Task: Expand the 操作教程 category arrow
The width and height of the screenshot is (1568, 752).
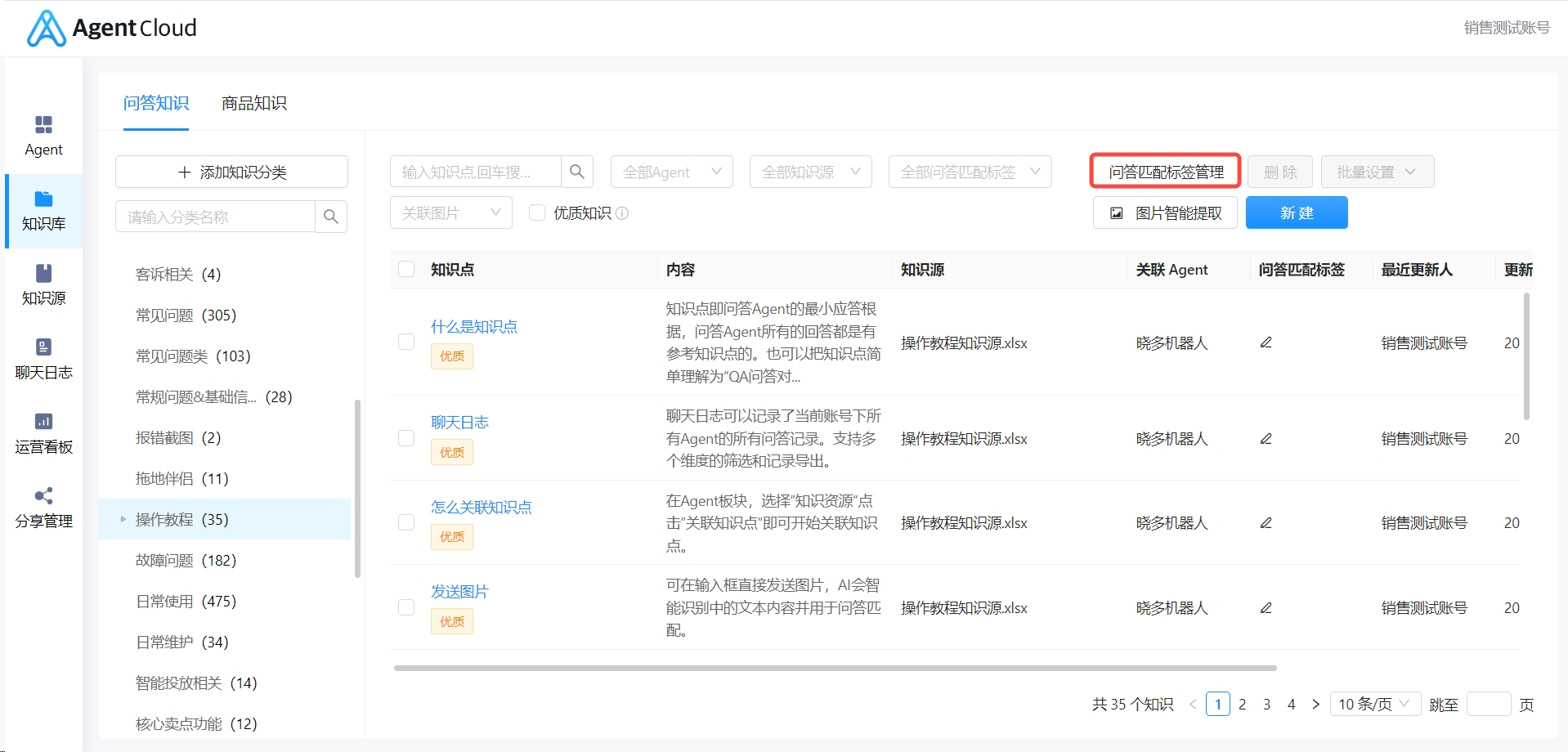Action: [x=123, y=519]
